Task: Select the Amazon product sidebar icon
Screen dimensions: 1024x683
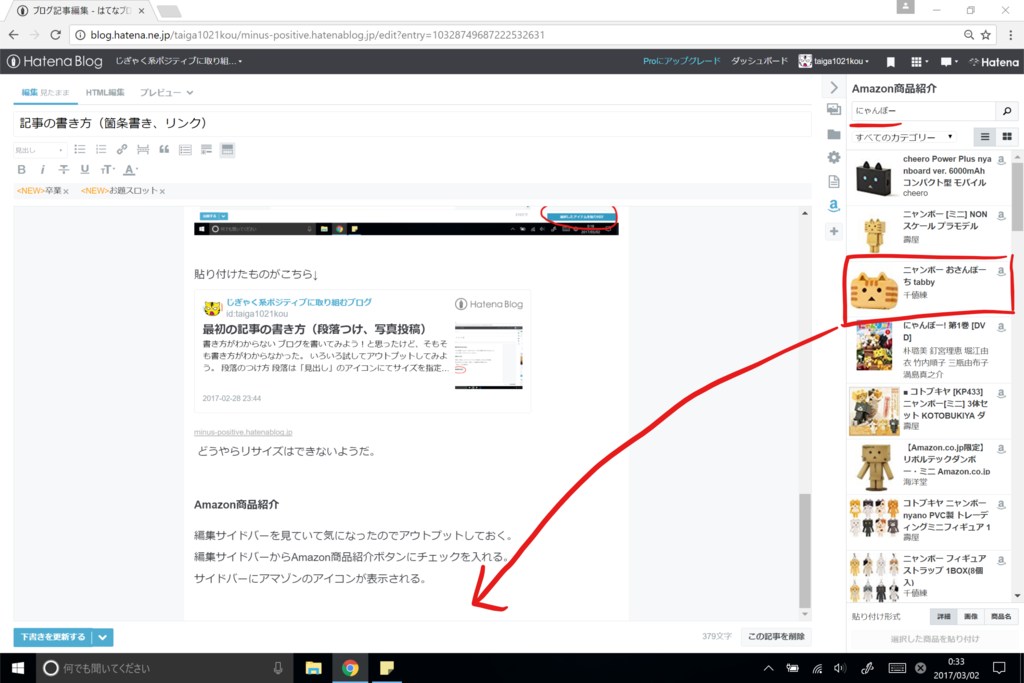Action: click(x=833, y=204)
